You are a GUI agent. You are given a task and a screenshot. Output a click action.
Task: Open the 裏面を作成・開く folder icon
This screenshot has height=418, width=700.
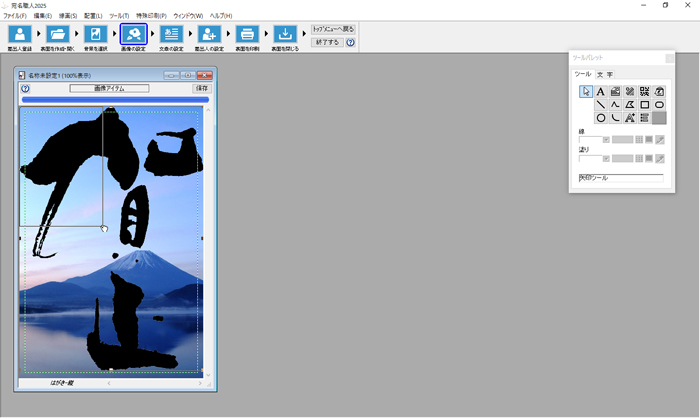coord(57,35)
